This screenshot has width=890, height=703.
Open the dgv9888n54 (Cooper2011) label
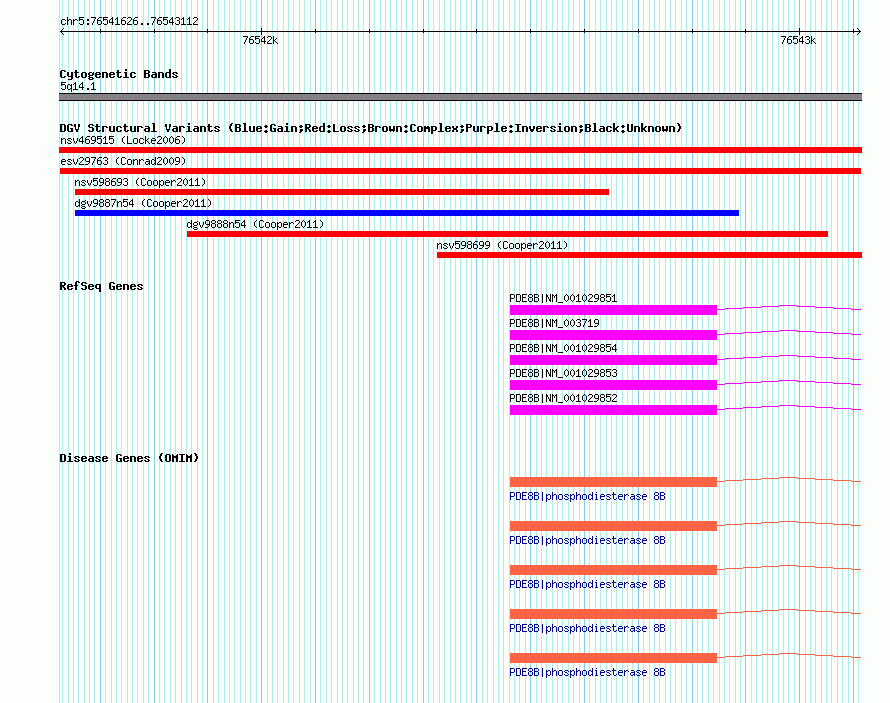click(x=255, y=224)
